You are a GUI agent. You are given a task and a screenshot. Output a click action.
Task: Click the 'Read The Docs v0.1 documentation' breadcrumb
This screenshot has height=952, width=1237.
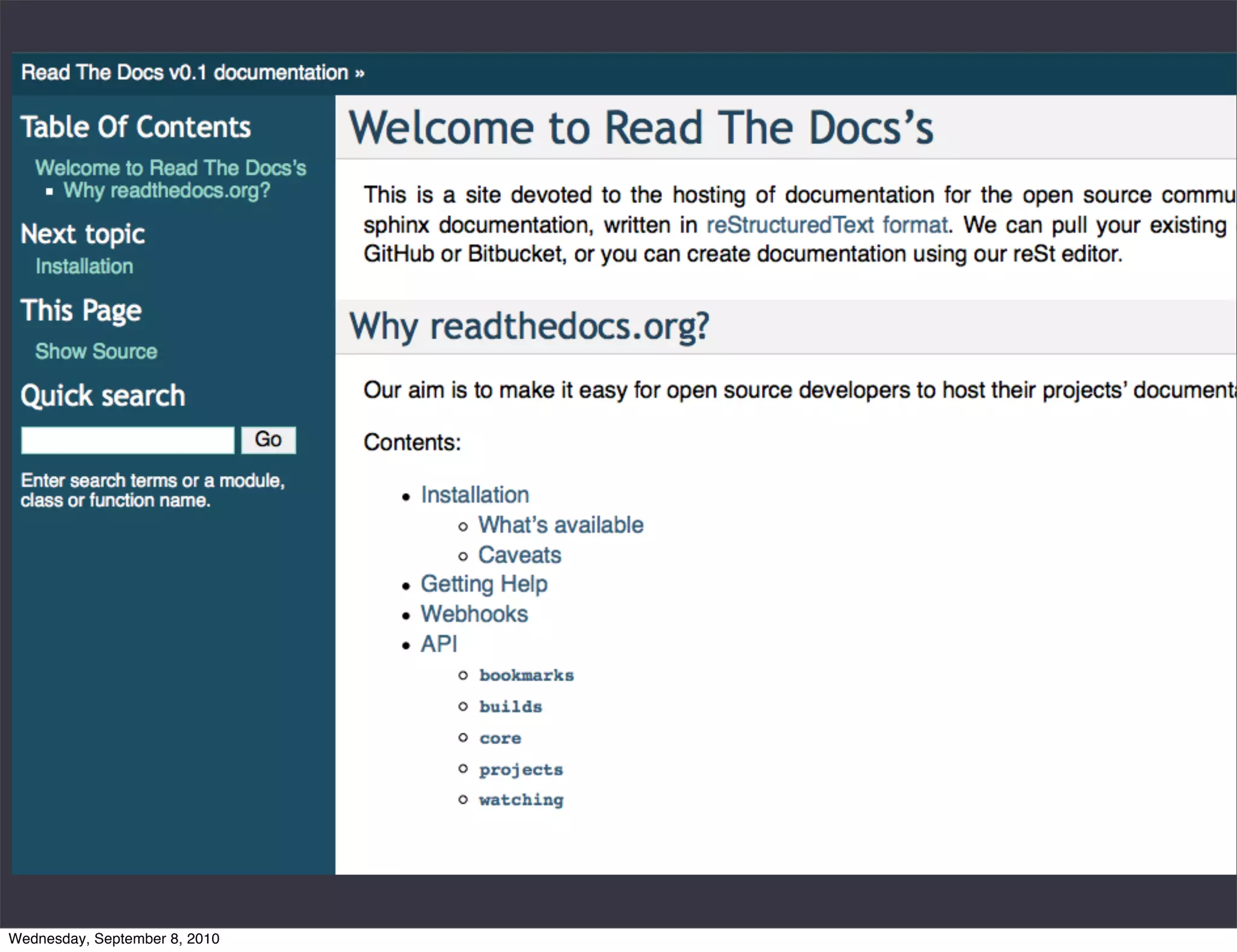click(x=184, y=73)
